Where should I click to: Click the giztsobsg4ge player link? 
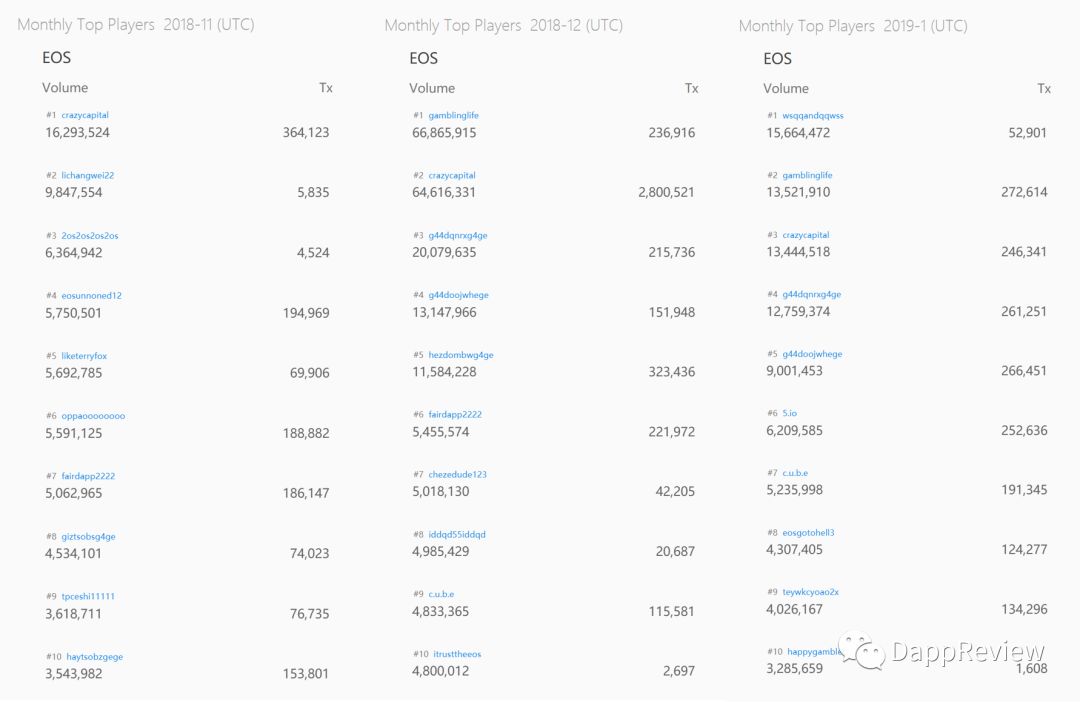point(88,537)
